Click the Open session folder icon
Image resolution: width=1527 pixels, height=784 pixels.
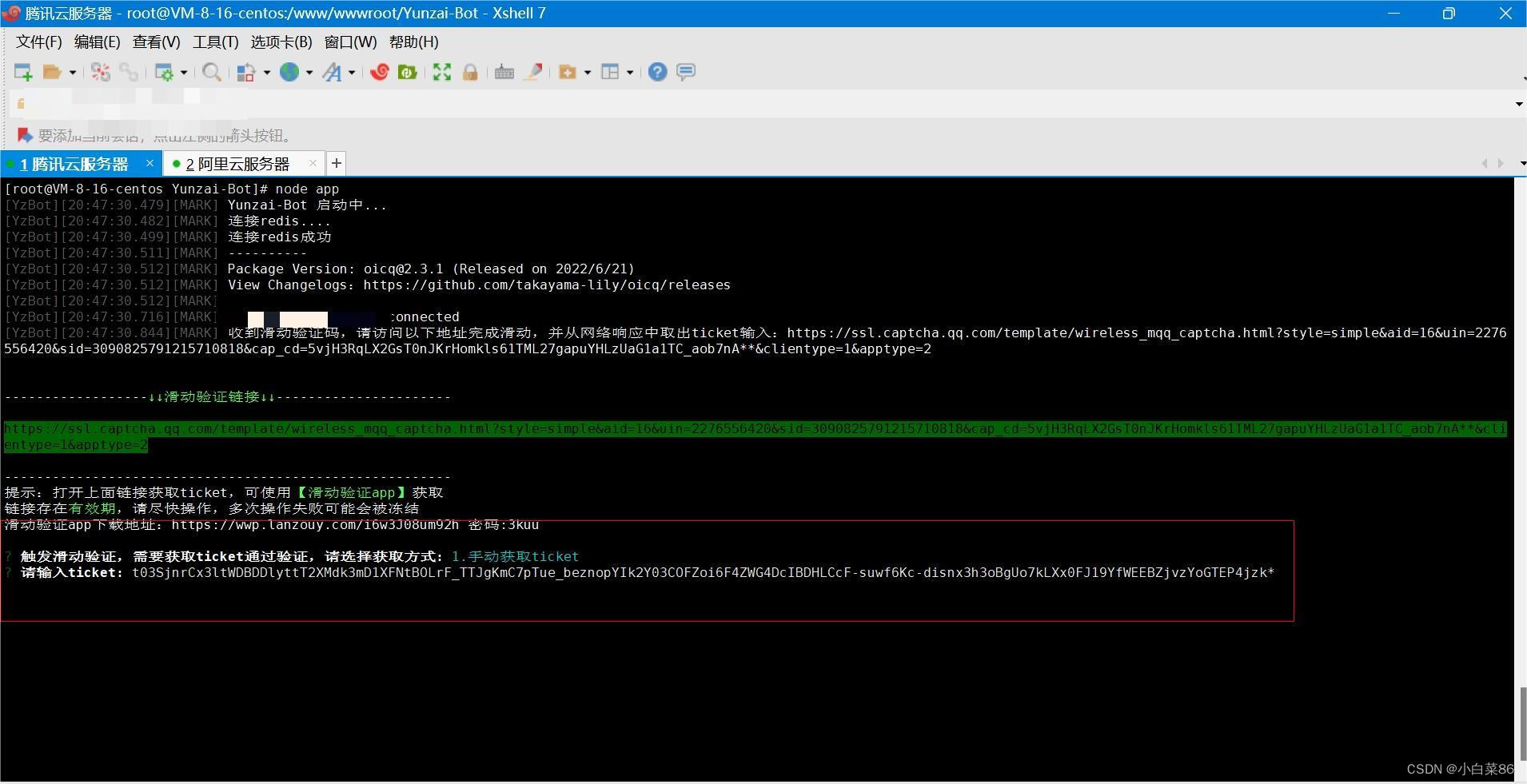(52, 72)
